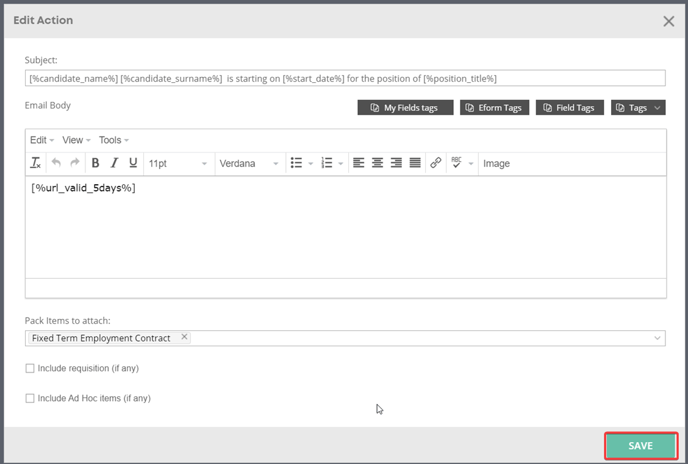Image resolution: width=688 pixels, height=464 pixels.
Task: Click Field Tags button
Action: click(570, 108)
